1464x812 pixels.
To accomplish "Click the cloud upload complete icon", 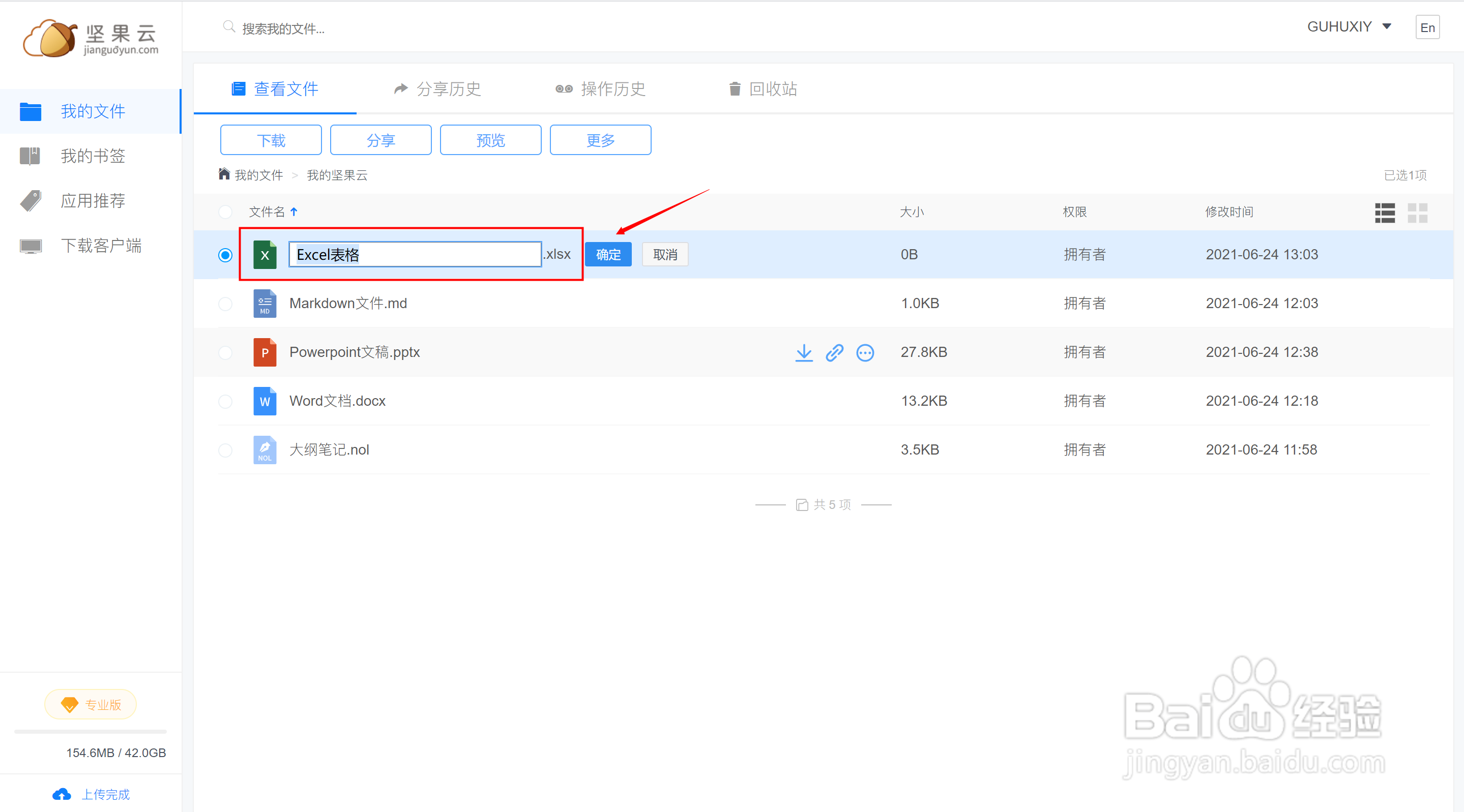I will click(62, 794).
